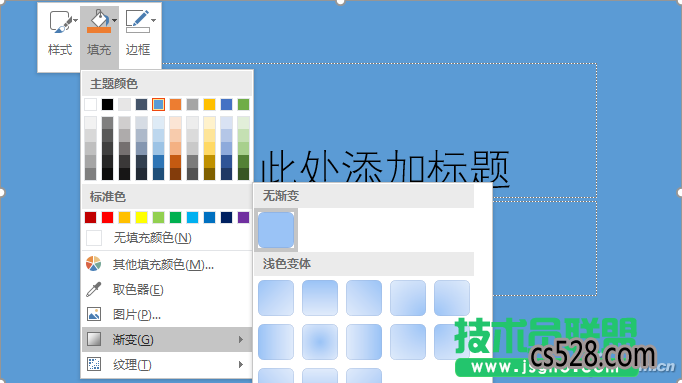682x383 pixels.
Task: Pick the orange theme color swatch
Action: [x=175, y=104]
